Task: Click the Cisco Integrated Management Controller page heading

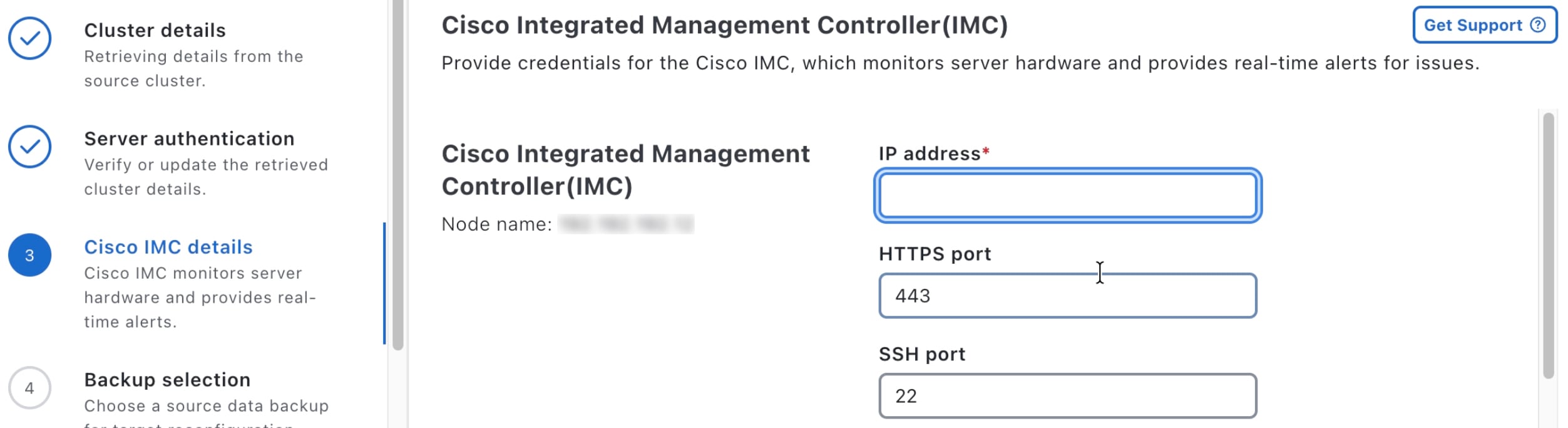Action: tap(724, 25)
